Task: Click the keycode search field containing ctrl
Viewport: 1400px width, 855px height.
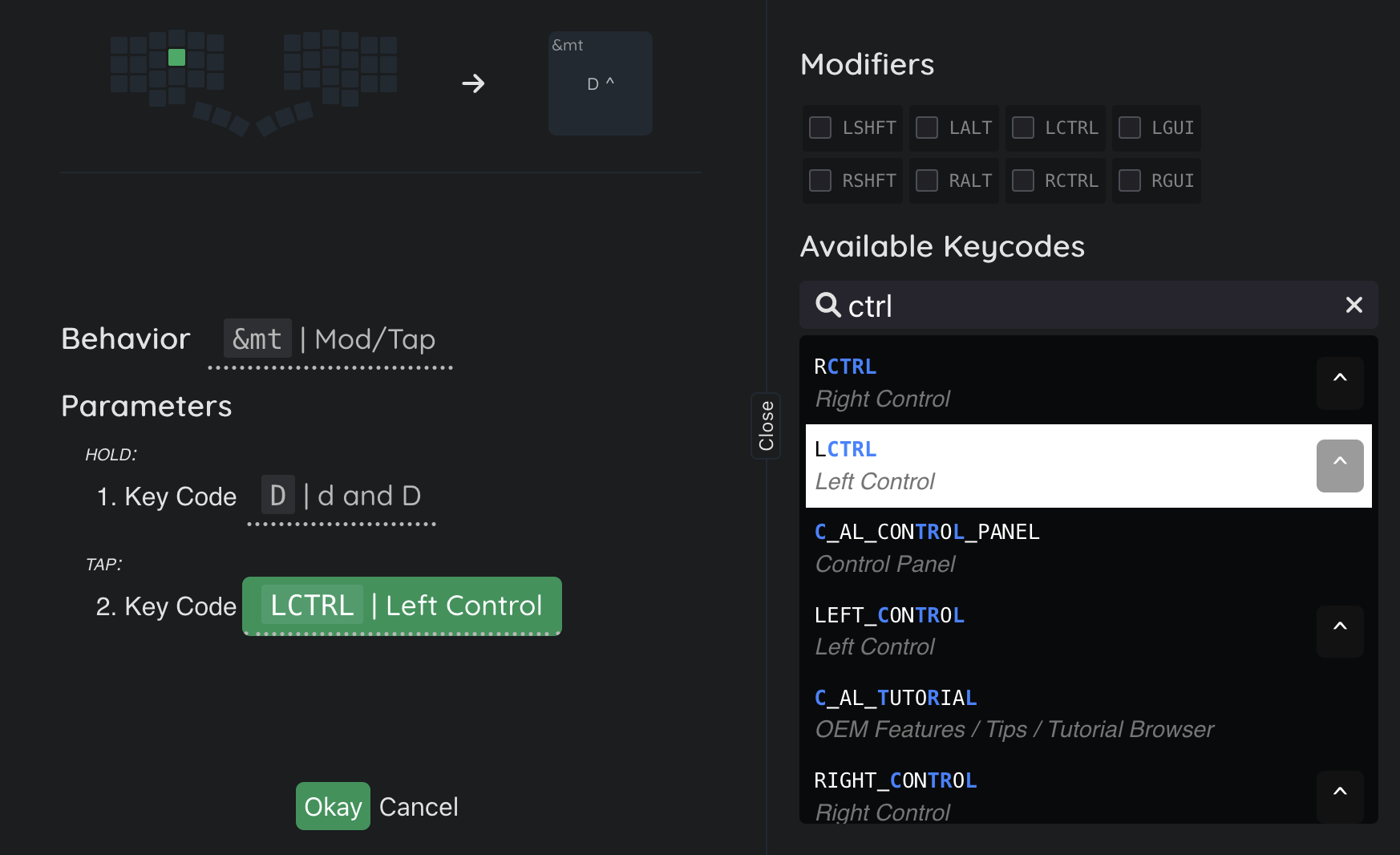Action: click(1082, 306)
